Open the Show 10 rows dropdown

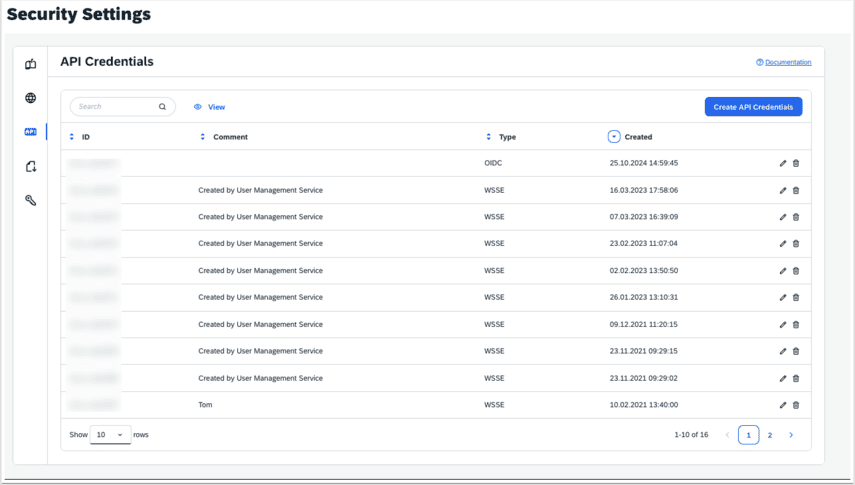tap(110, 435)
